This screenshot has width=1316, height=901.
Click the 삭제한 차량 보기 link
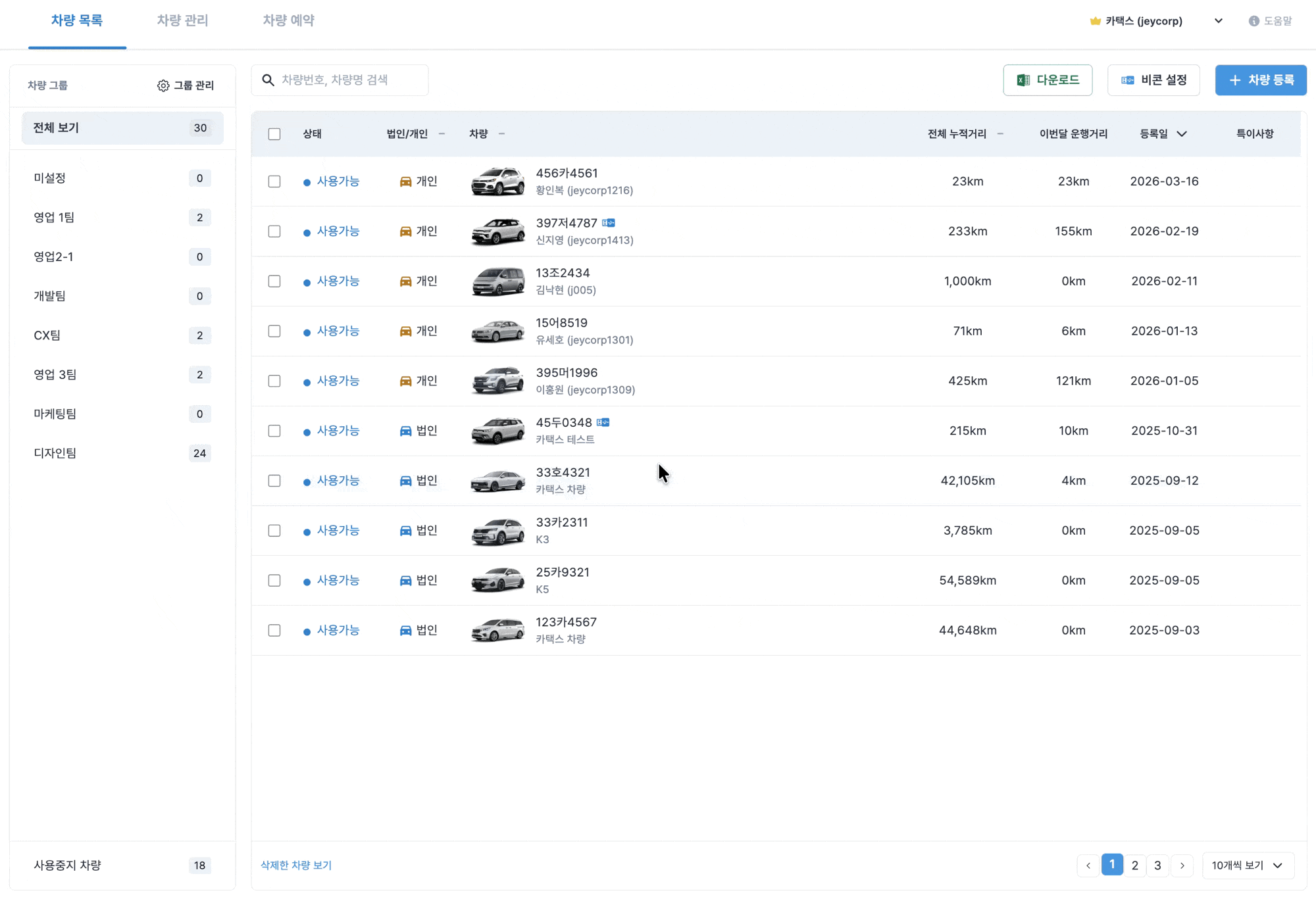coord(296,865)
